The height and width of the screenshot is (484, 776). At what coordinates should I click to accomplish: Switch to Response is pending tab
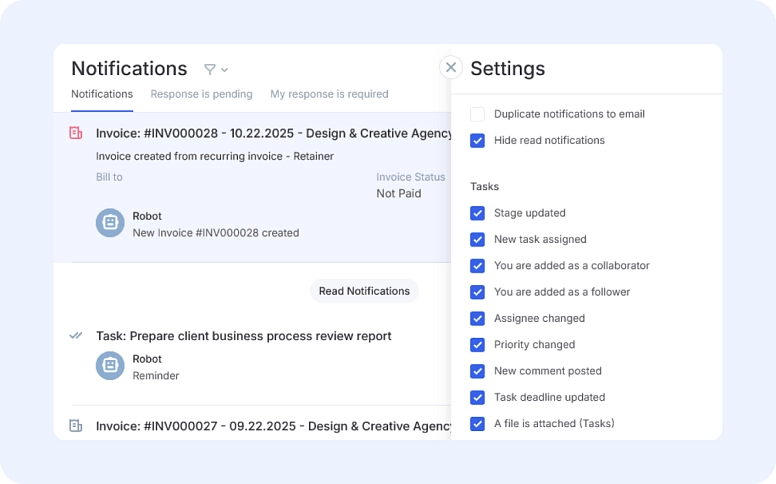coord(201,94)
